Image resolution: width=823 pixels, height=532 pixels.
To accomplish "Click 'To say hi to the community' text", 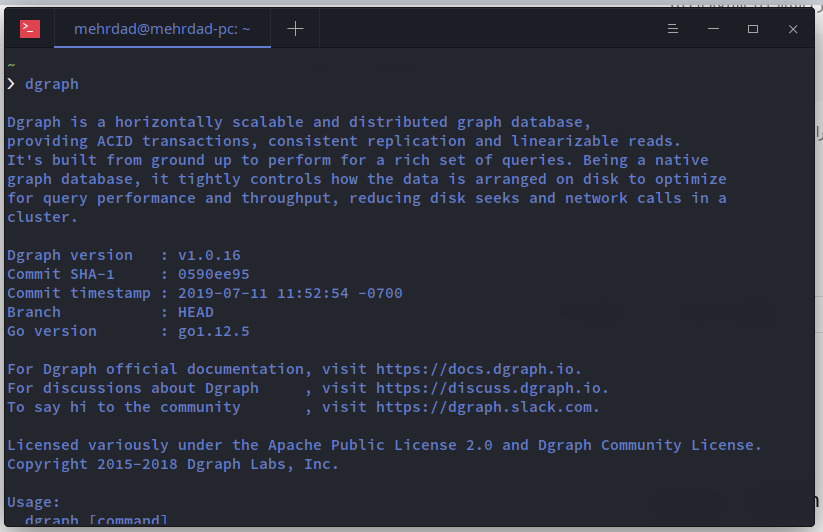I will point(124,407).
